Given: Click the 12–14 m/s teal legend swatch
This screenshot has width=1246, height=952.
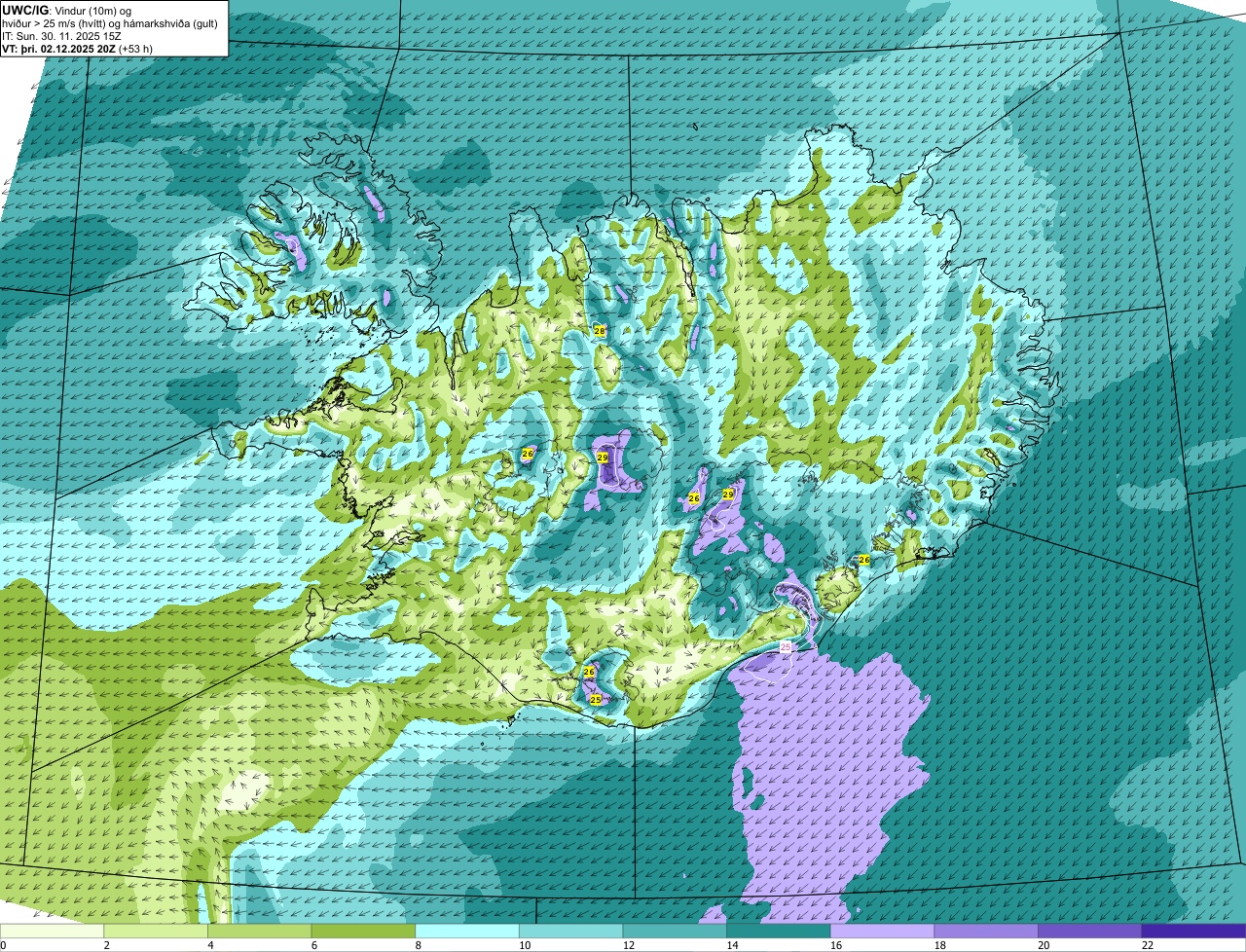Looking at the screenshot, I should 675,931.
